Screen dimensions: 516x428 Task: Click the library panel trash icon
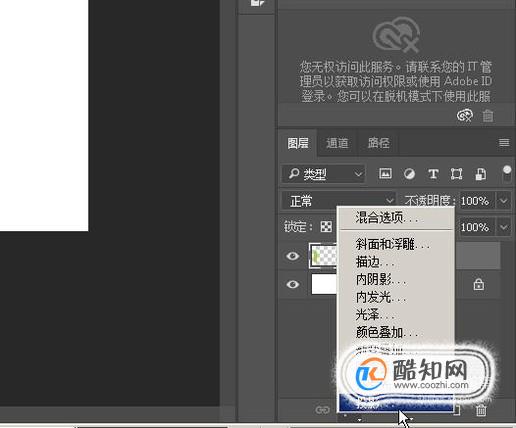[x=488, y=116]
